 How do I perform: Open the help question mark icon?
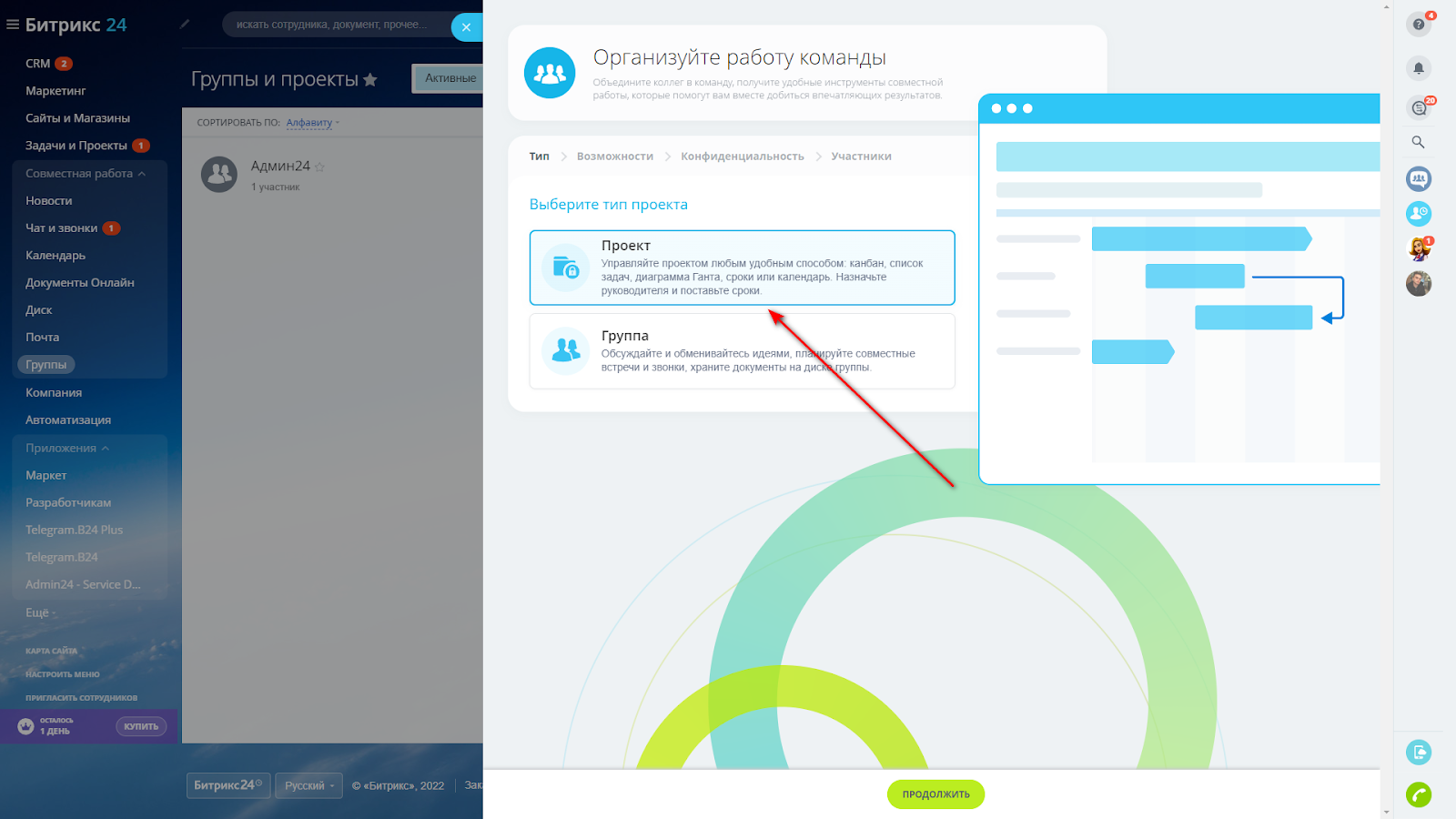tap(1419, 25)
